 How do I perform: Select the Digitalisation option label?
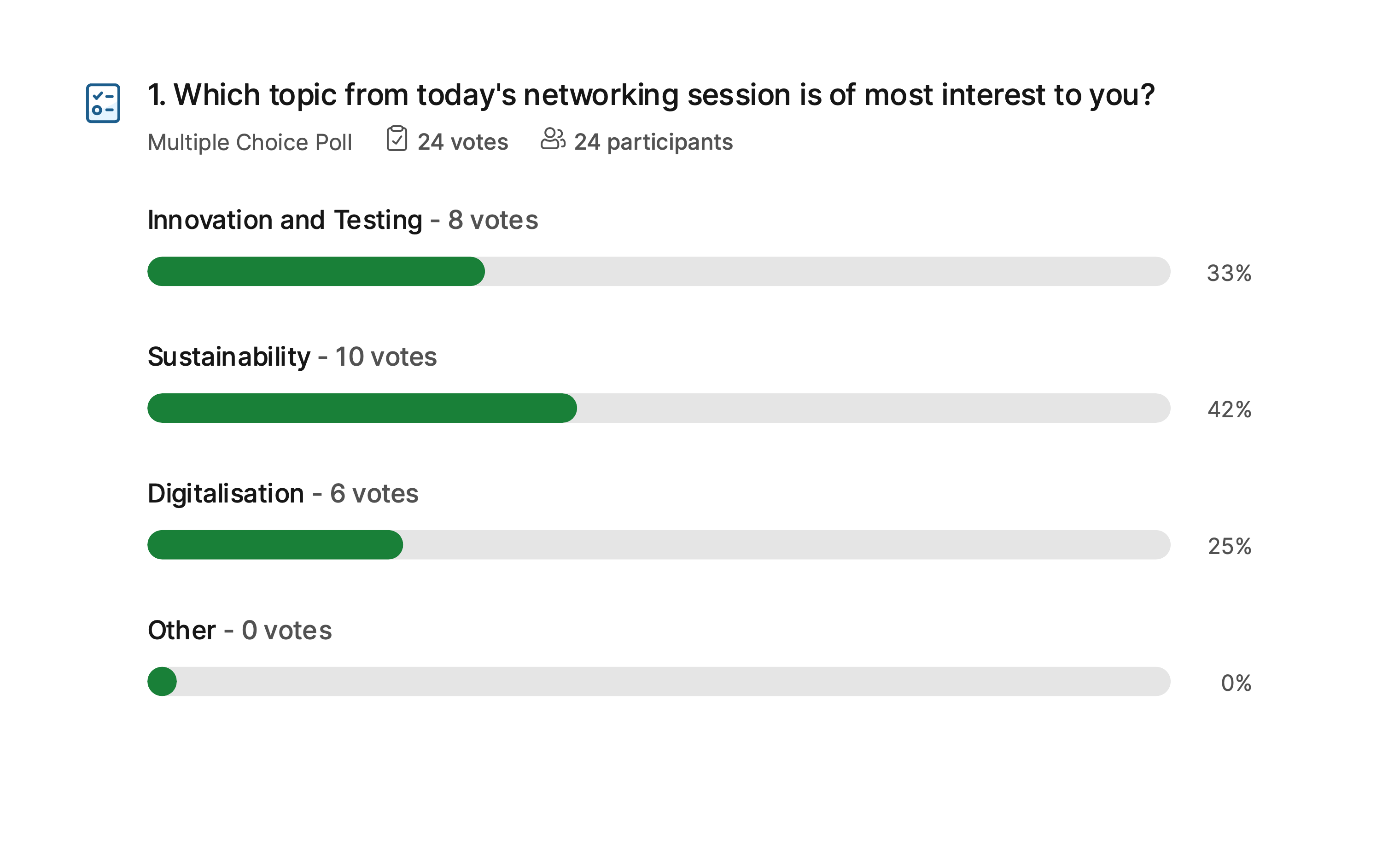point(226,493)
